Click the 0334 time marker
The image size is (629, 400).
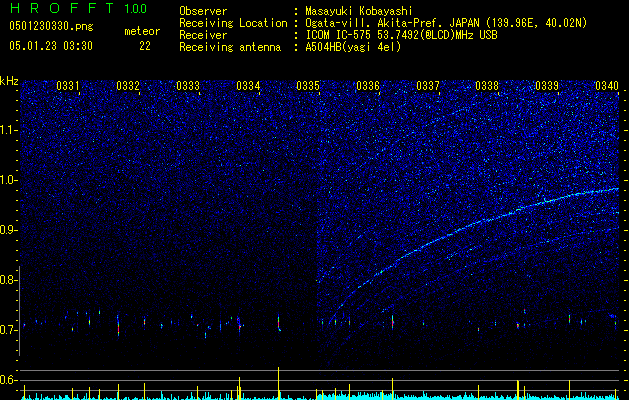(x=248, y=85)
